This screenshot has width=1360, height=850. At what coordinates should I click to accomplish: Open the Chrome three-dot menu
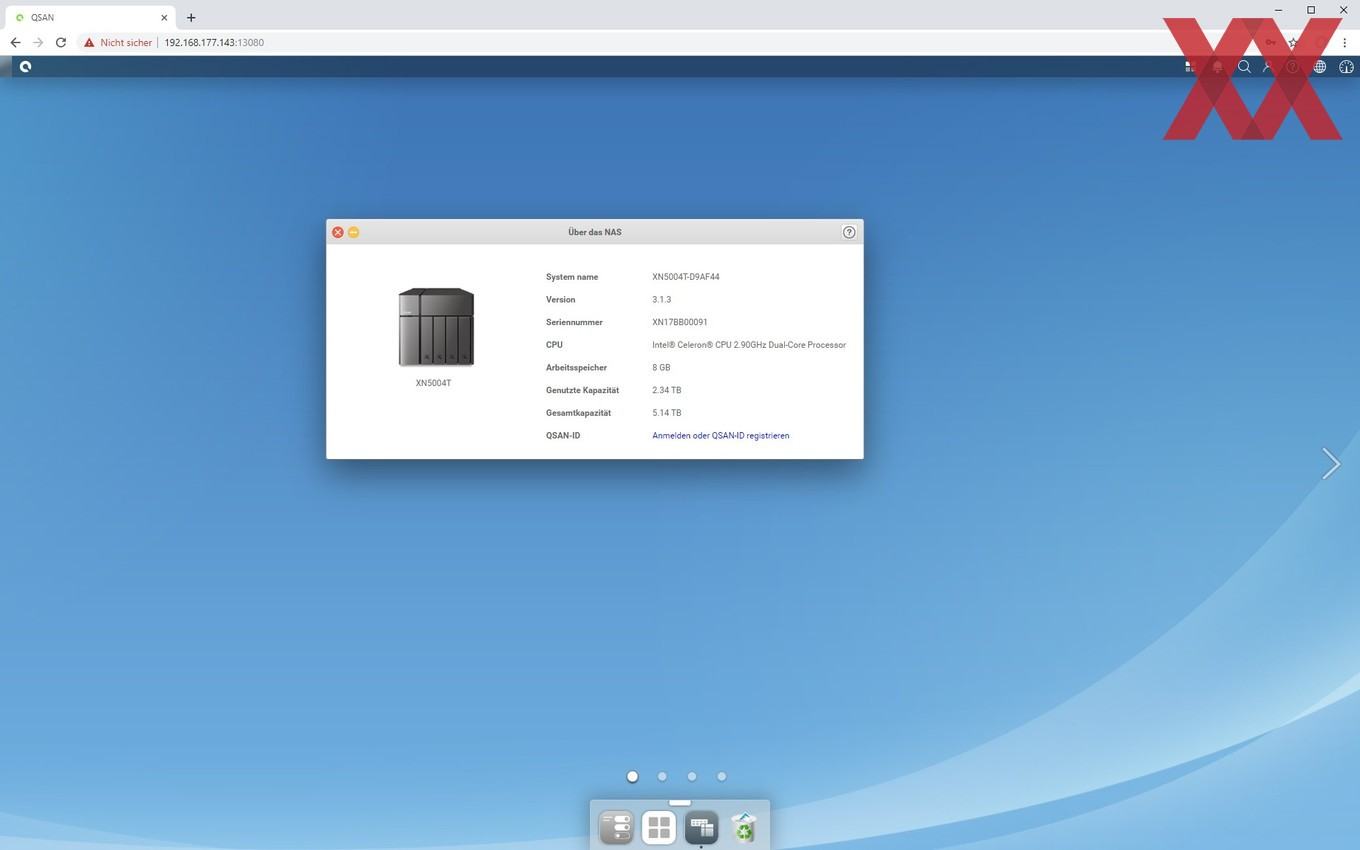1345,43
